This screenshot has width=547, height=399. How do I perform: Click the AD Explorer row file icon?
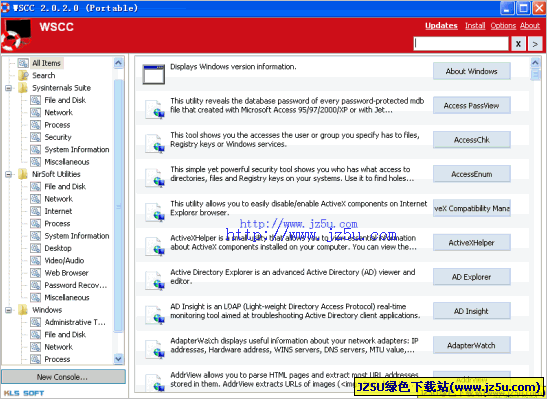coord(155,280)
